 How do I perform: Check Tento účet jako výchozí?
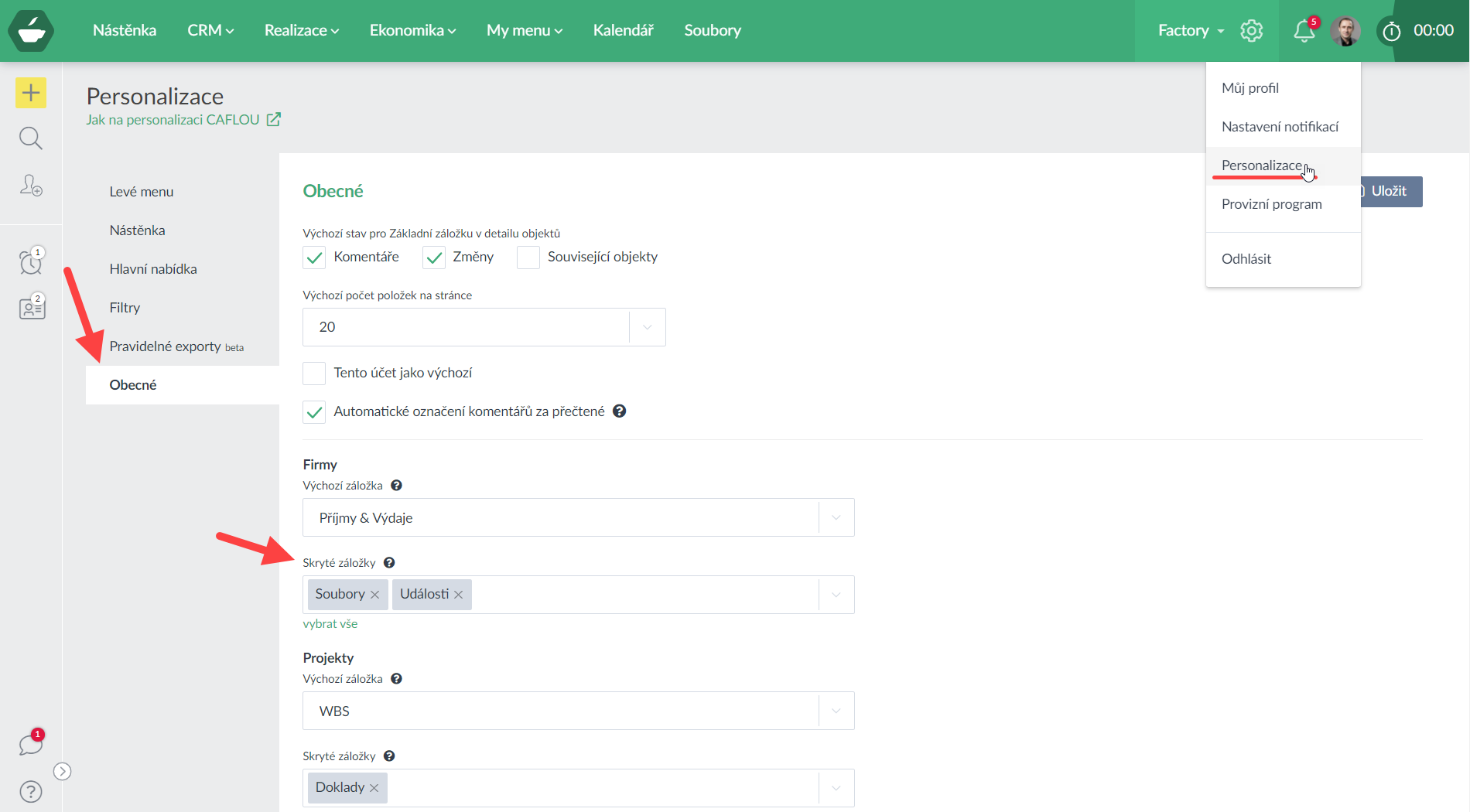click(314, 374)
